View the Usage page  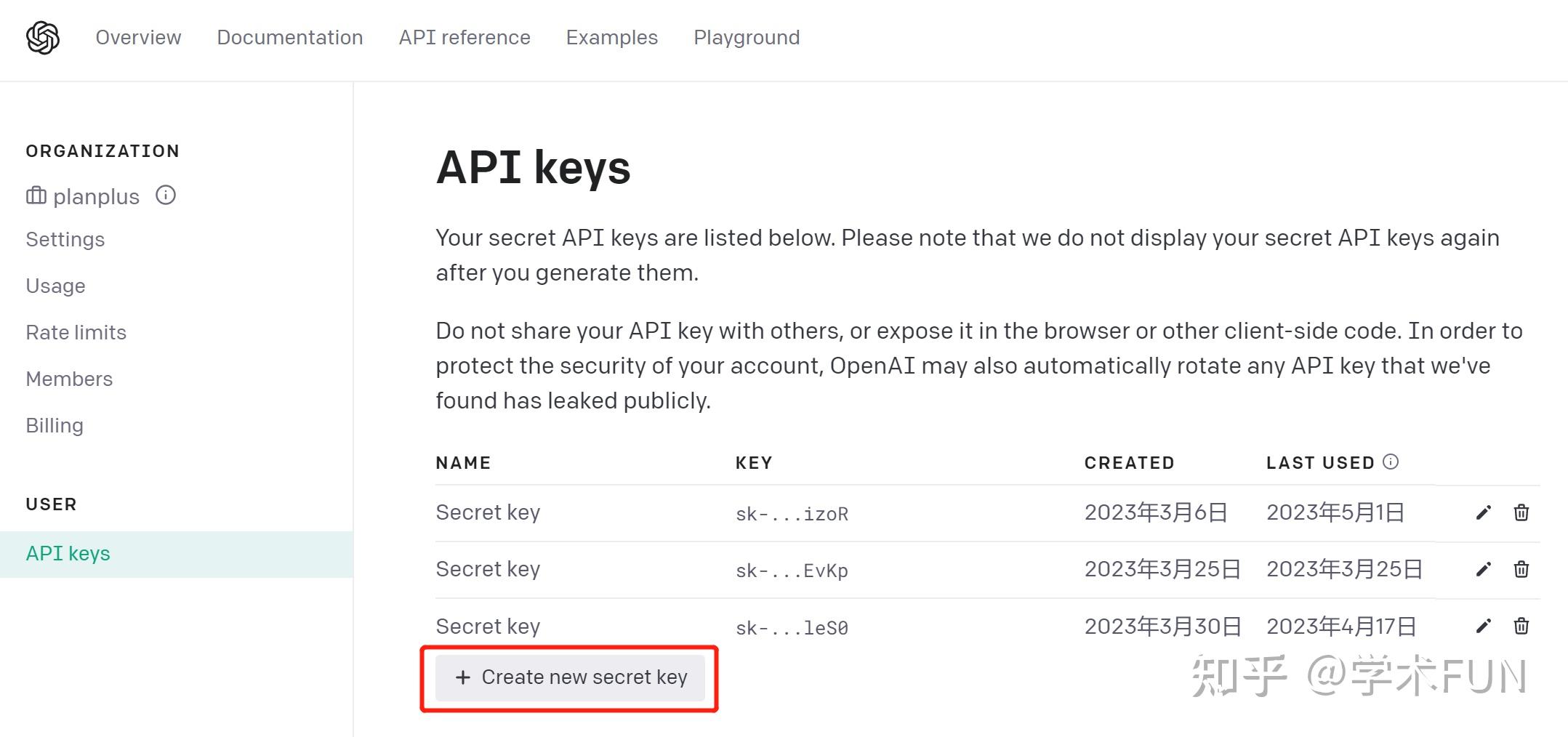55,286
